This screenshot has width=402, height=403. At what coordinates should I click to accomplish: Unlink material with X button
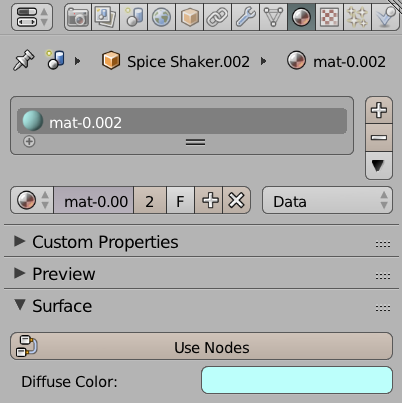click(237, 200)
